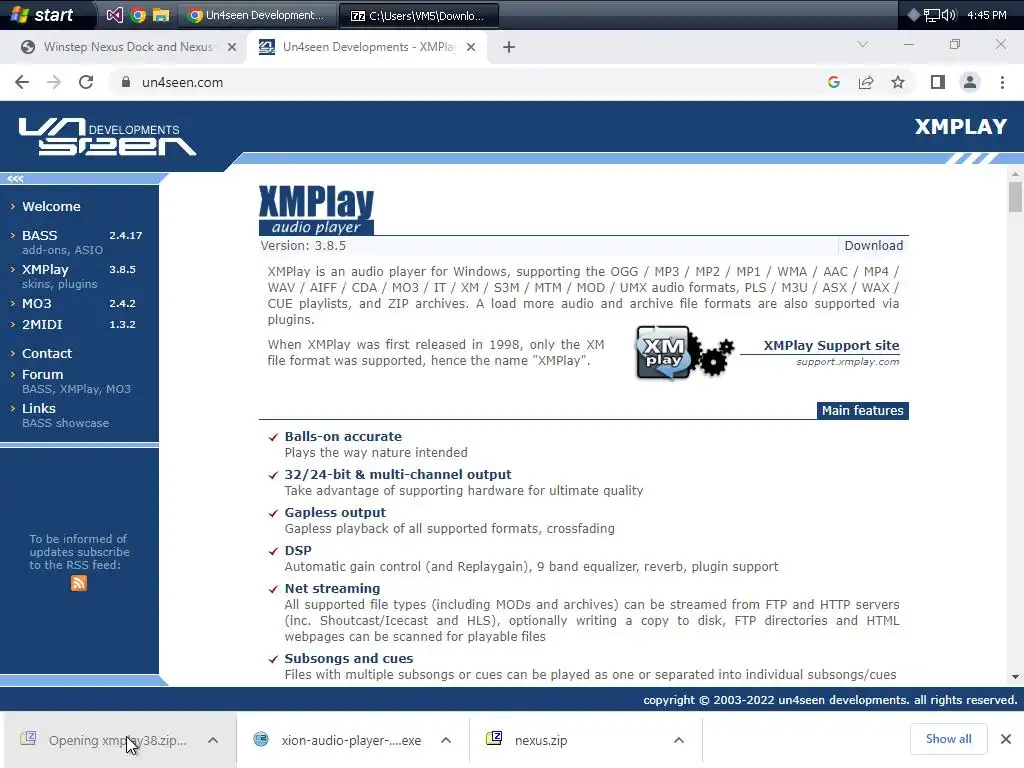Visit the Forum link

pos(42,374)
